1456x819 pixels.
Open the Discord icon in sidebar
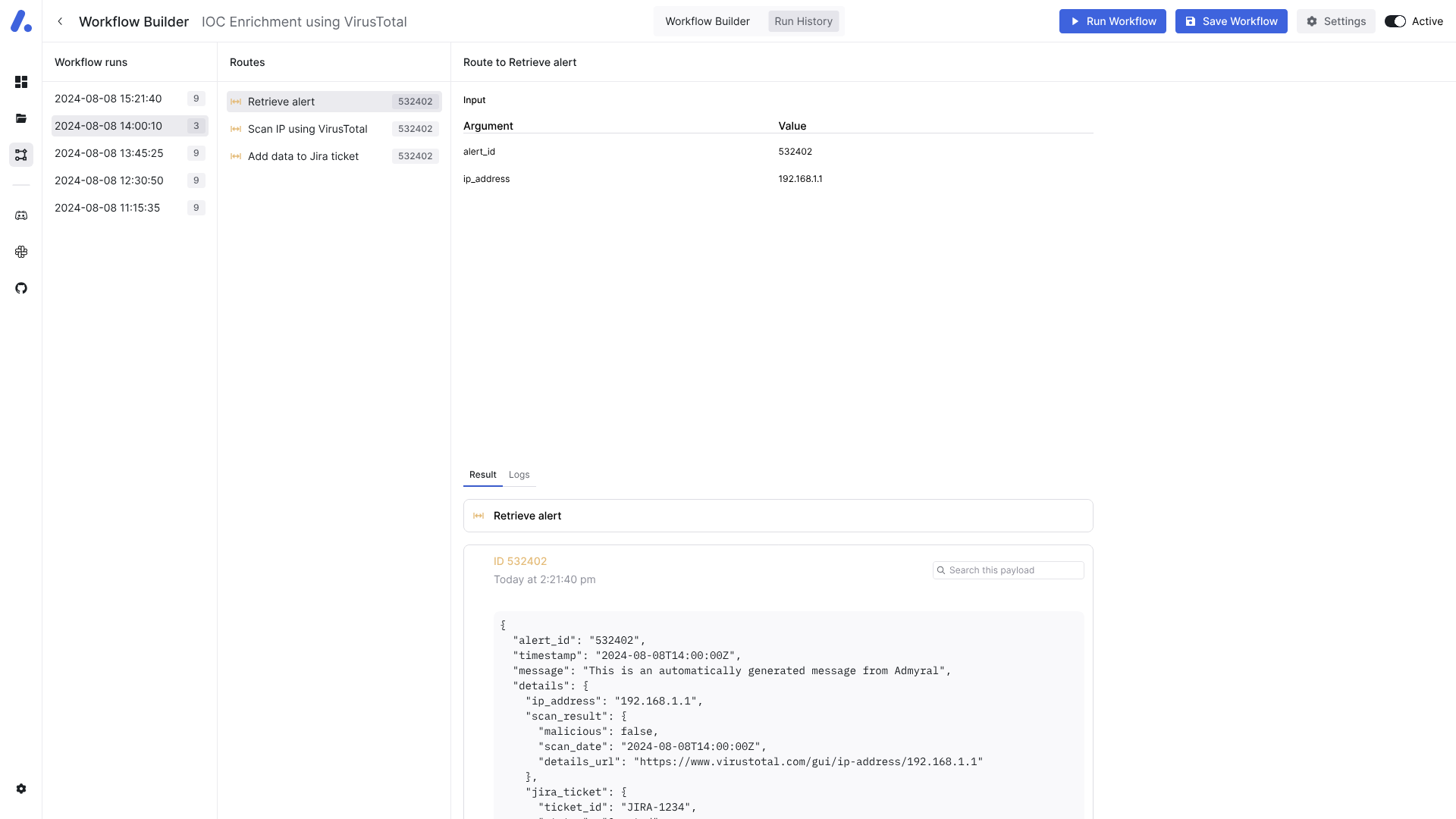click(21, 215)
